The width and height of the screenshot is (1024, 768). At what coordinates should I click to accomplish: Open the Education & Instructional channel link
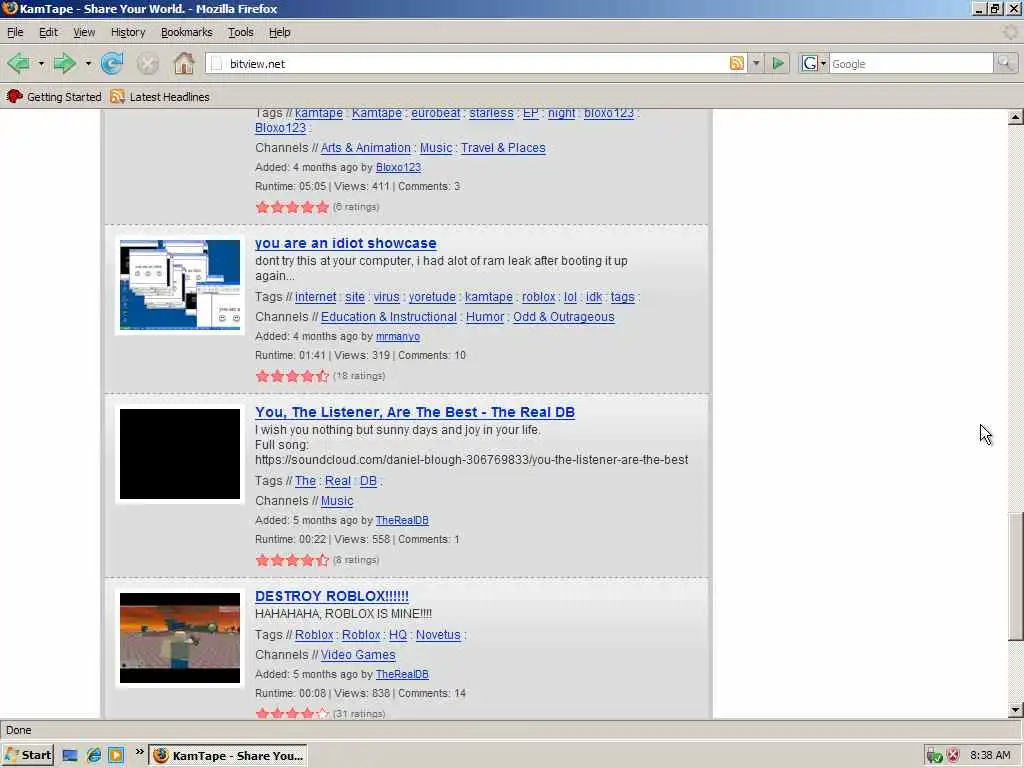389,317
